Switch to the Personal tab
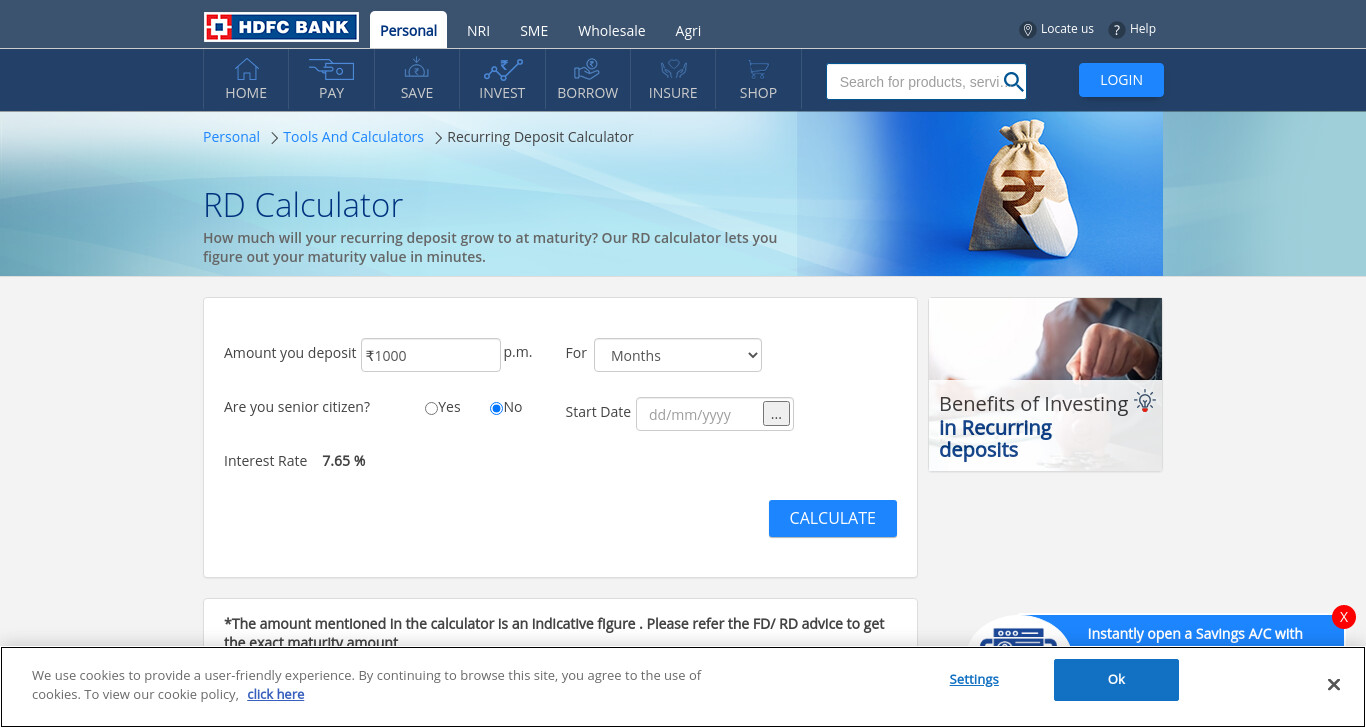This screenshot has width=1366, height=728. point(408,30)
